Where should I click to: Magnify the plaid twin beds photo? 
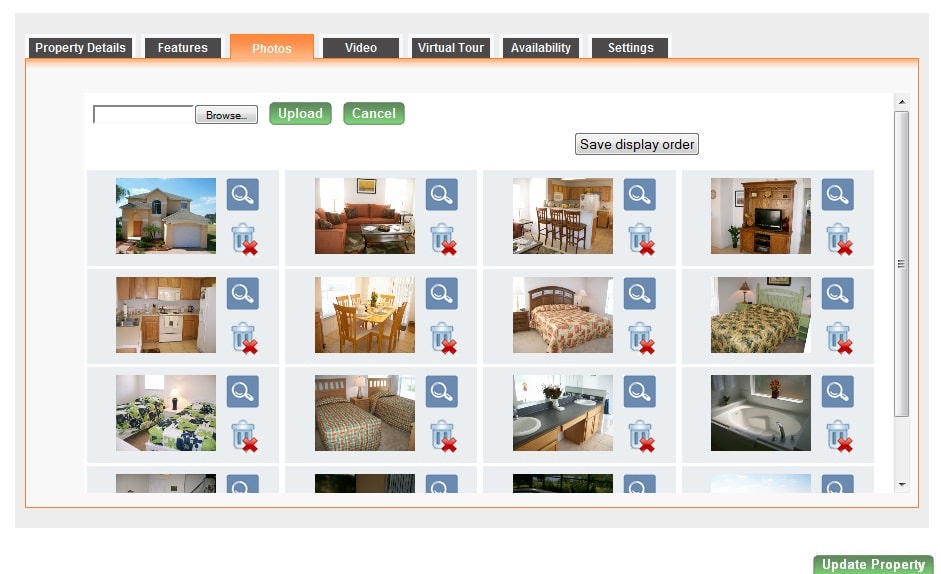(x=442, y=391)
